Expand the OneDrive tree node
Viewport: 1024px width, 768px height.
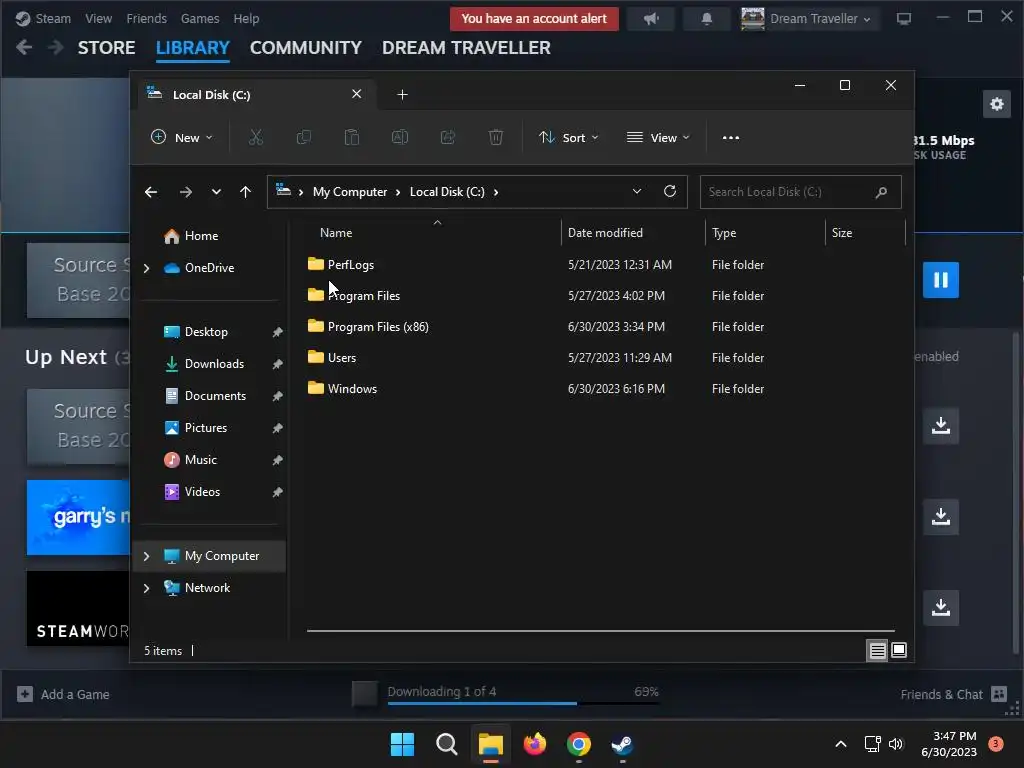click(x=146, y=268)
